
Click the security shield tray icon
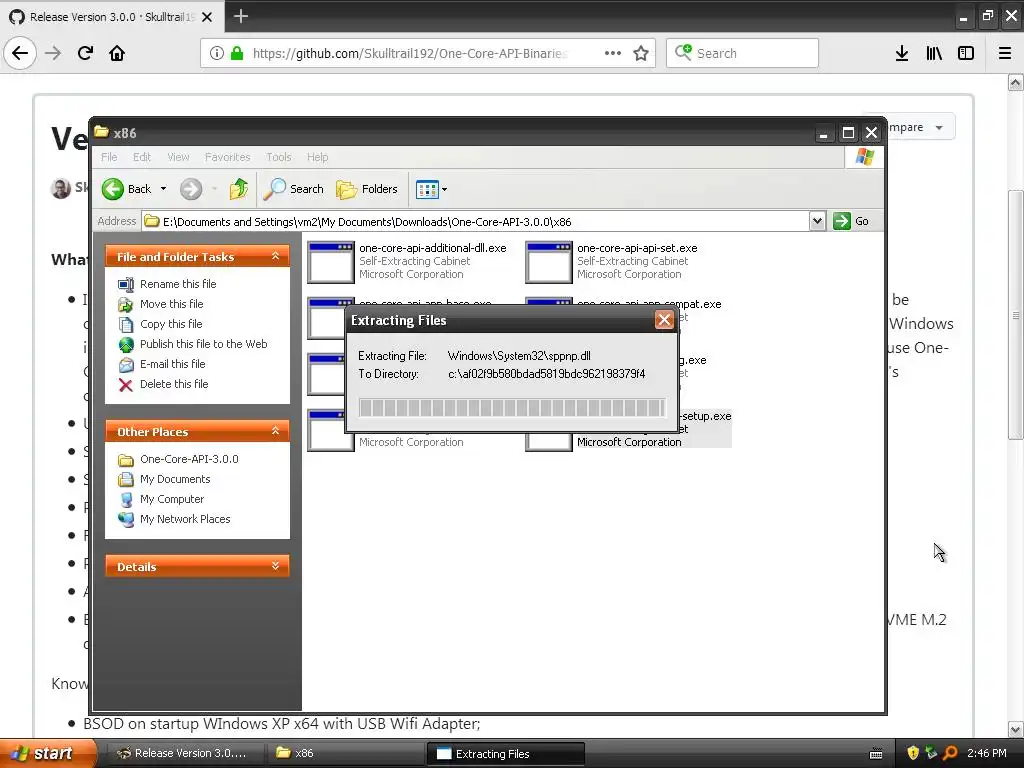tap(913, 753)
